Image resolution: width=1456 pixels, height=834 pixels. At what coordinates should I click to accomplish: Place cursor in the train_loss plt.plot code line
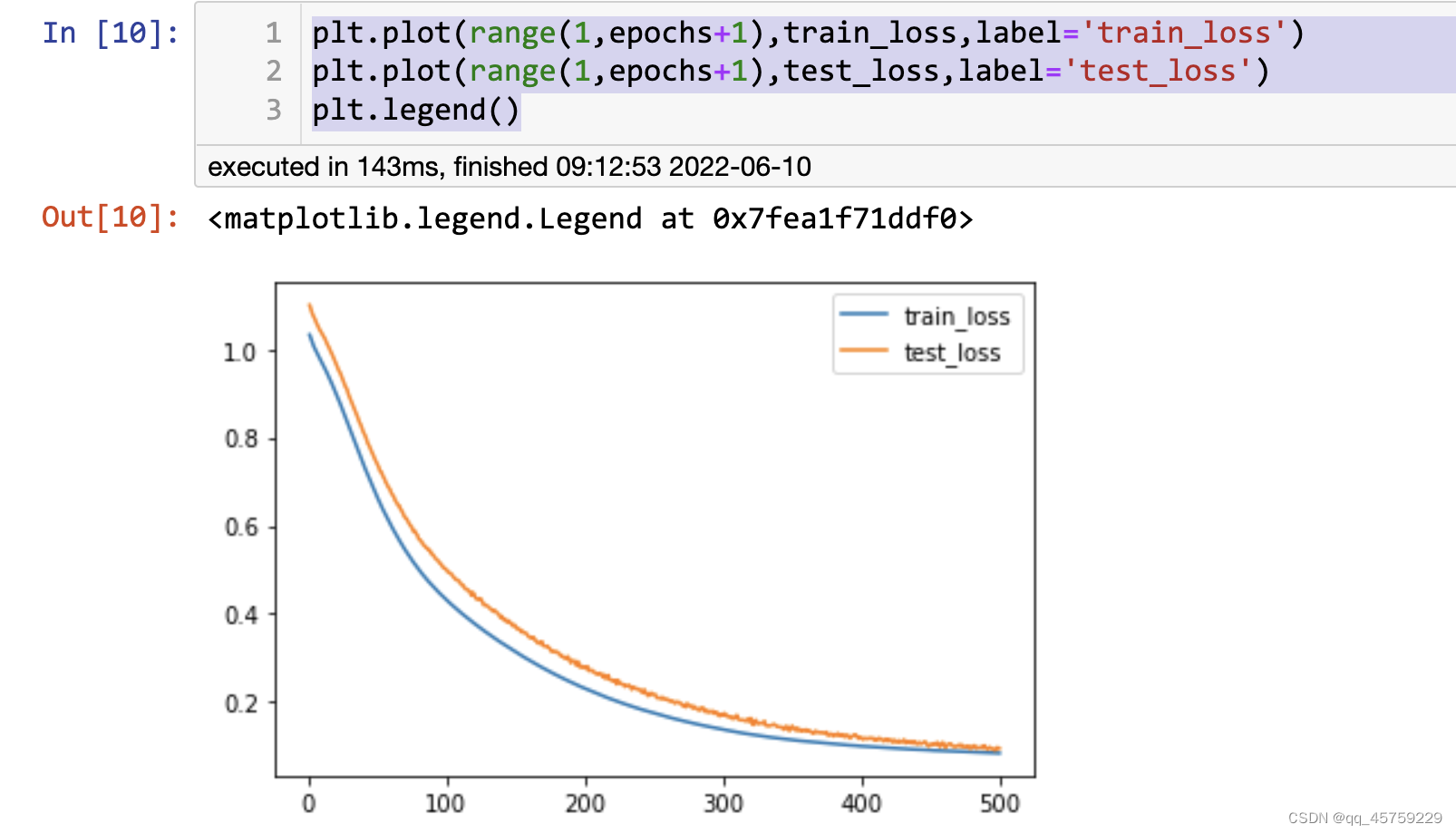coord(808,34)
